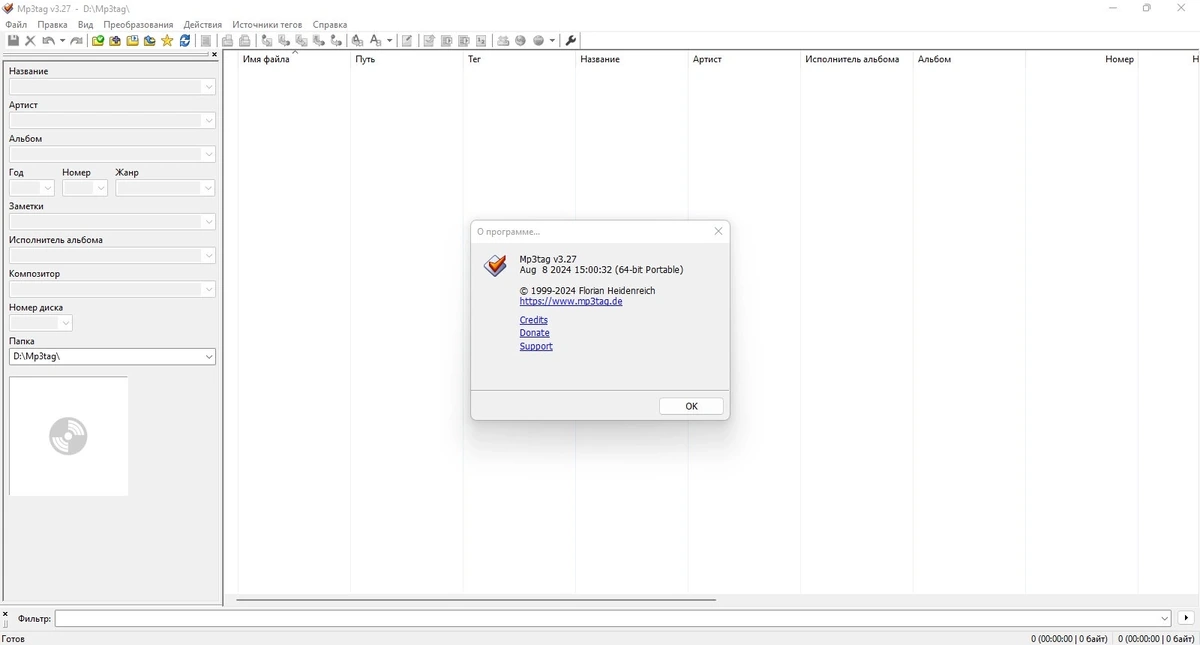1200x645 pixels.
Task: Click the remove tag X icon in toolbar
Action: 30,41
